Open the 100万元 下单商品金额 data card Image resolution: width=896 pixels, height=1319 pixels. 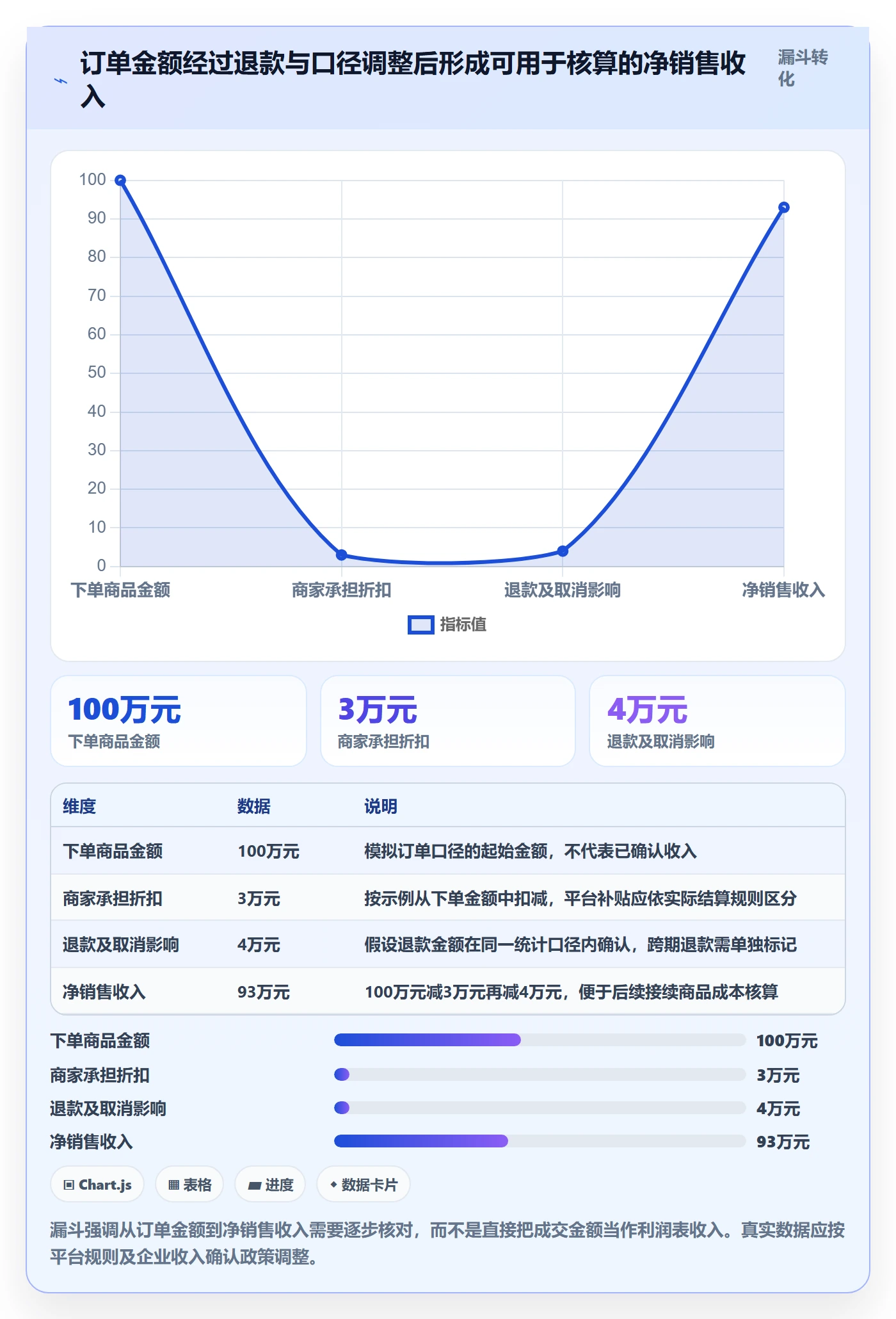coord(179,721)
